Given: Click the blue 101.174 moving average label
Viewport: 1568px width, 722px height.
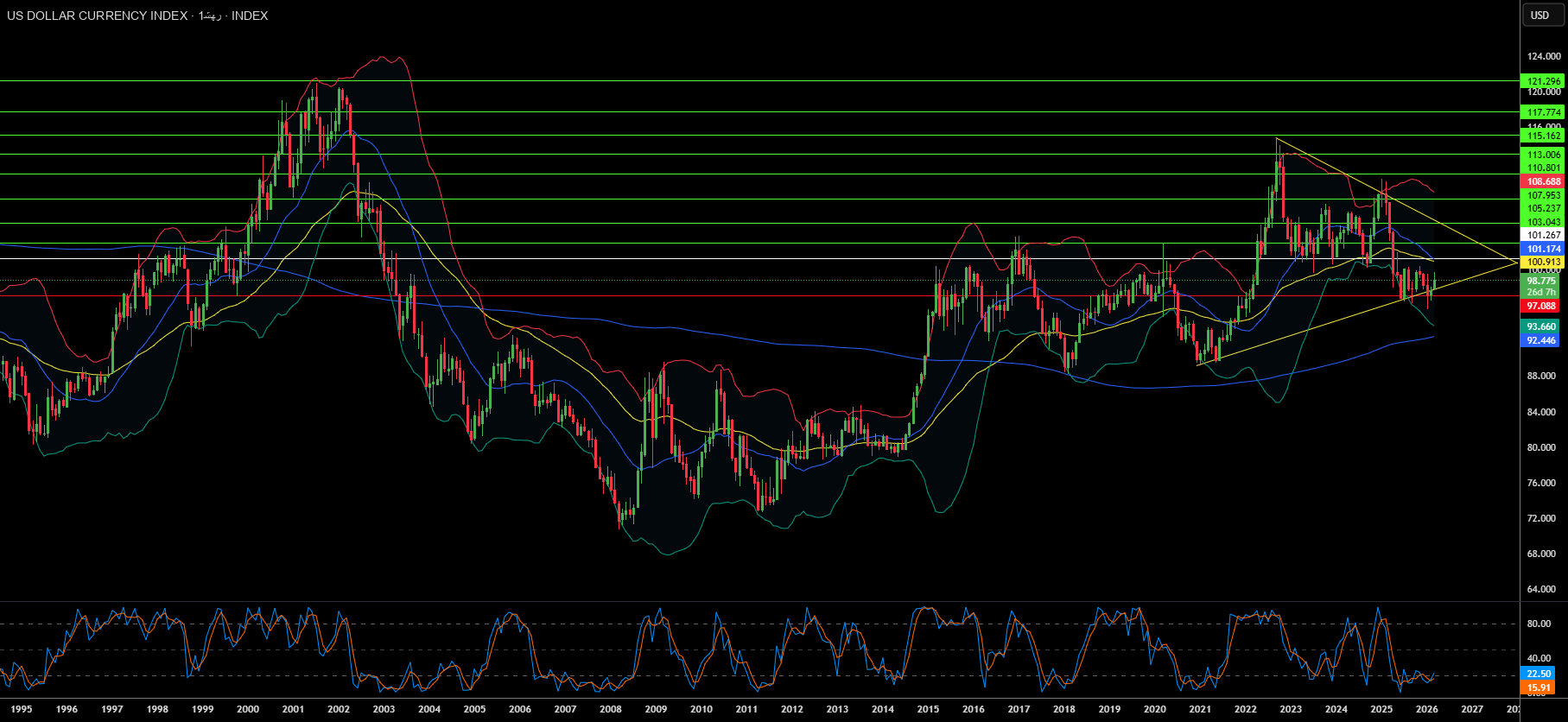Looking at the screenshot, I should point(1543,249).
